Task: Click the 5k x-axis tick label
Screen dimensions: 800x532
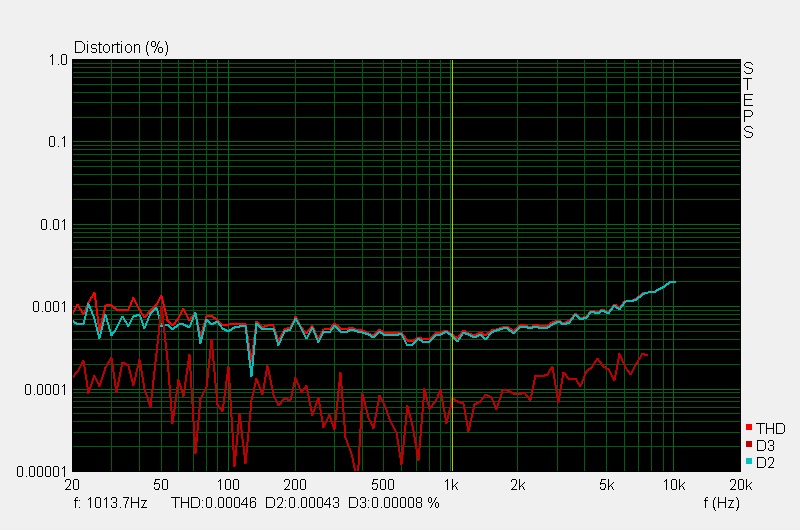Action: click(x=607, y=485)
